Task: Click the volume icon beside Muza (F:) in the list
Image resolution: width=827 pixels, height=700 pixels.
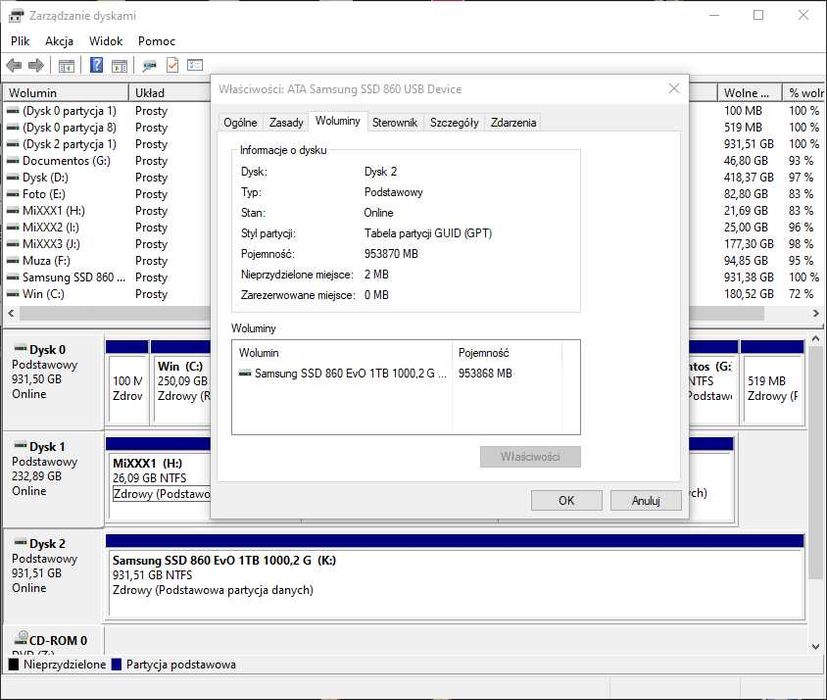Action: [13, 261]
